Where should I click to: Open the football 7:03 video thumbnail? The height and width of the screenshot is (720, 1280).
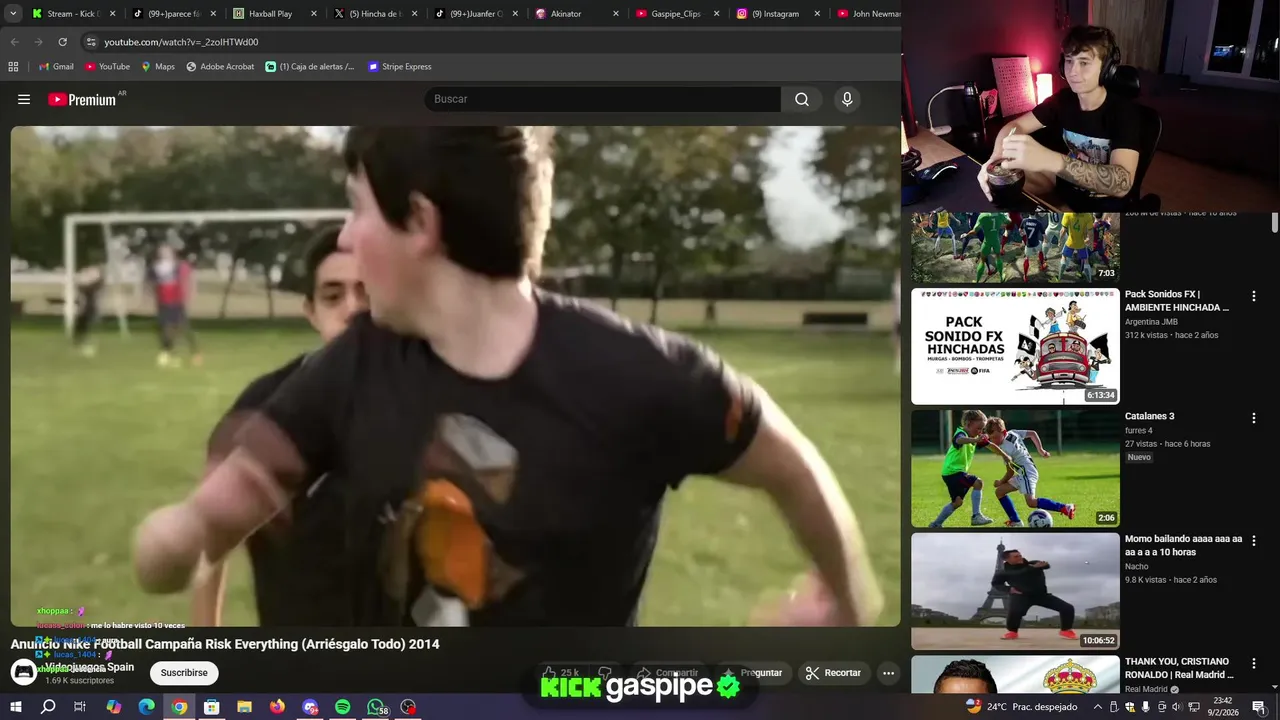[x=1015, y=247]
